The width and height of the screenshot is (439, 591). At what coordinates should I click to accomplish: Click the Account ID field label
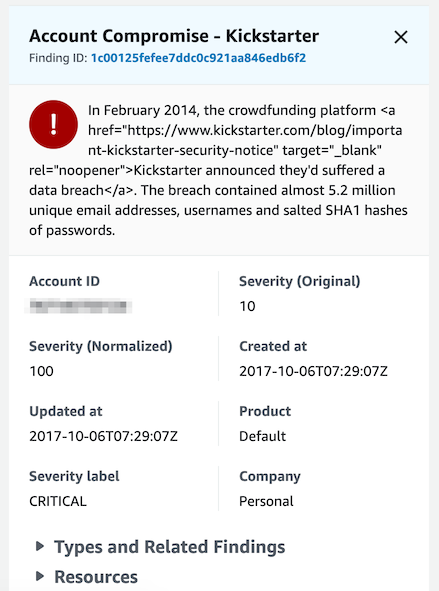click(64, 281)
